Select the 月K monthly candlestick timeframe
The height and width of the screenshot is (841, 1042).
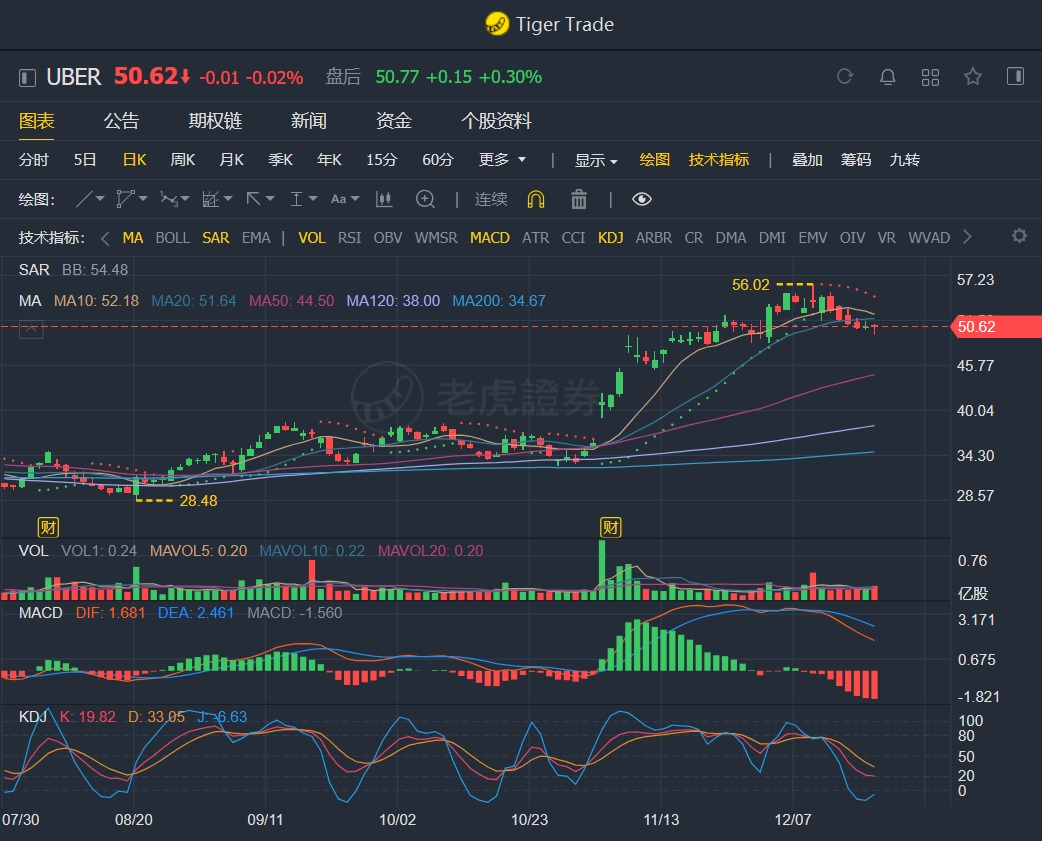232,159
